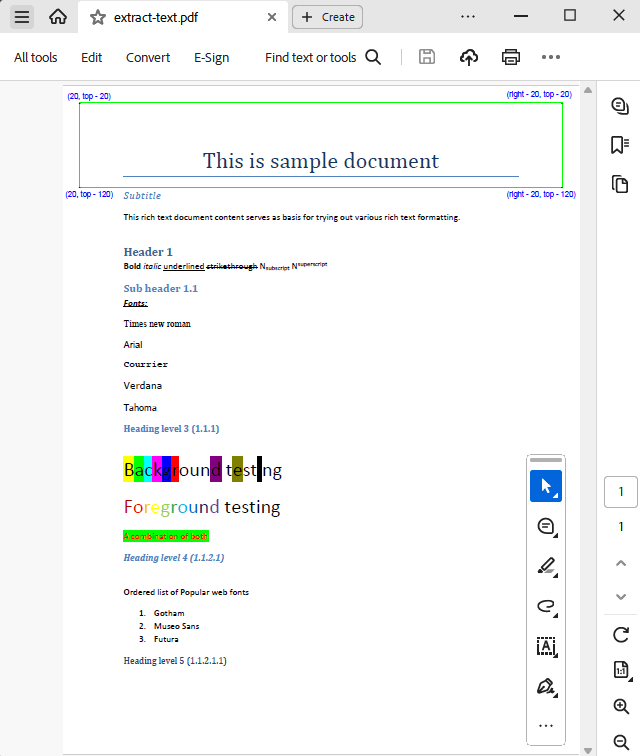Print the document

511,57
